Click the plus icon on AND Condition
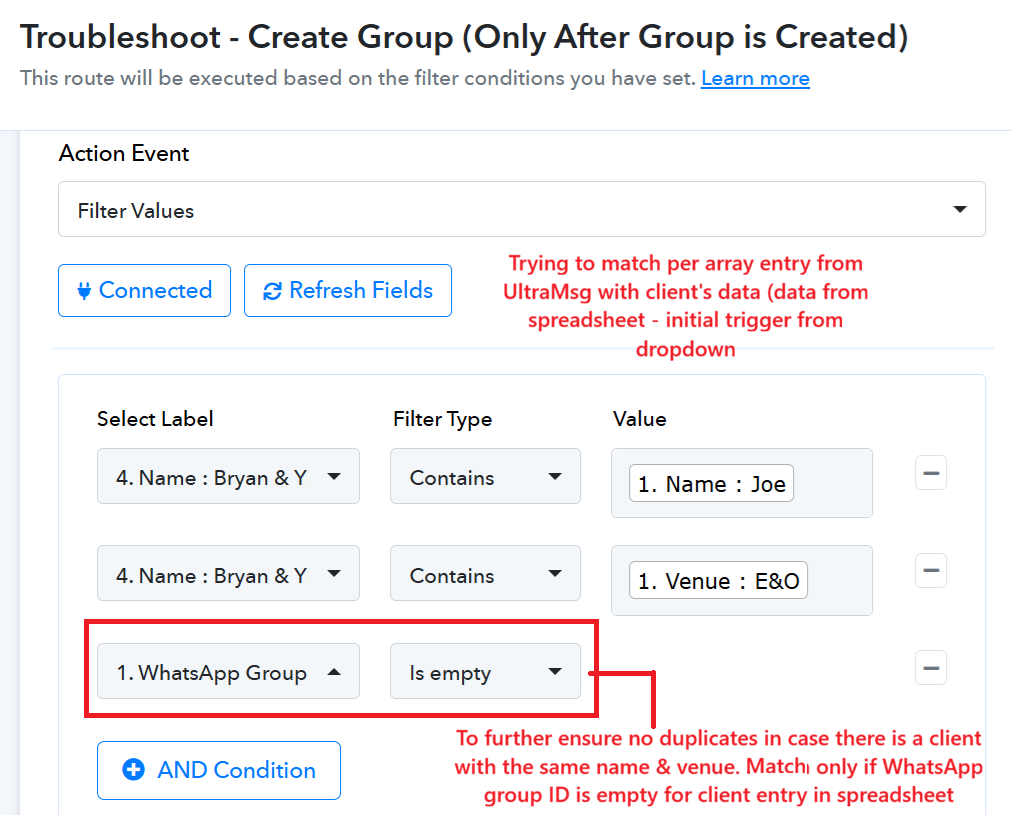 pos(133,770)
